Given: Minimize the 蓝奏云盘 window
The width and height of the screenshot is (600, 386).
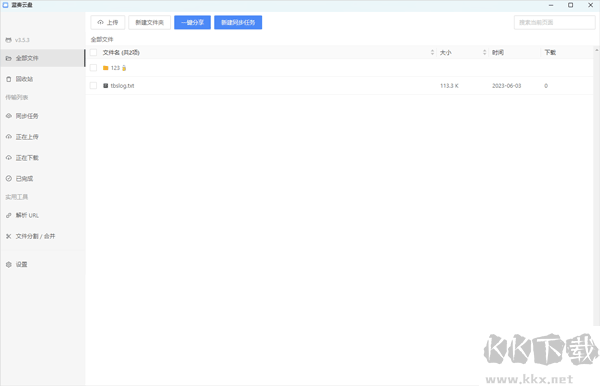Looking at the screenshot, I should click(x=551, y=5).
